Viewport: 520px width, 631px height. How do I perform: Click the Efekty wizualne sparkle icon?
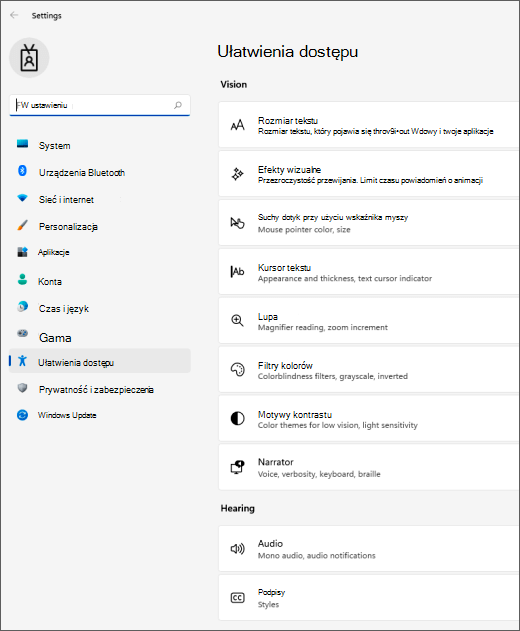237,174
